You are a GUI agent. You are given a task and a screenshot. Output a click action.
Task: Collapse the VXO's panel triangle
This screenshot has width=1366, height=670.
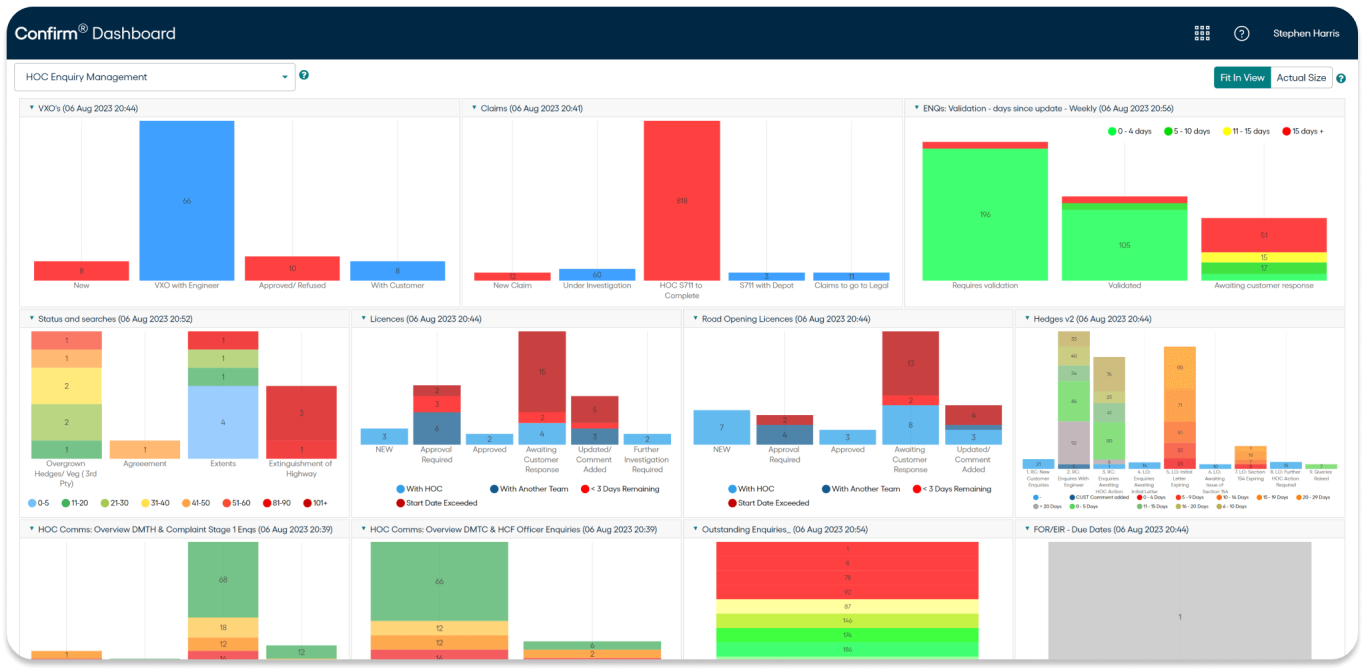(31, 108)
